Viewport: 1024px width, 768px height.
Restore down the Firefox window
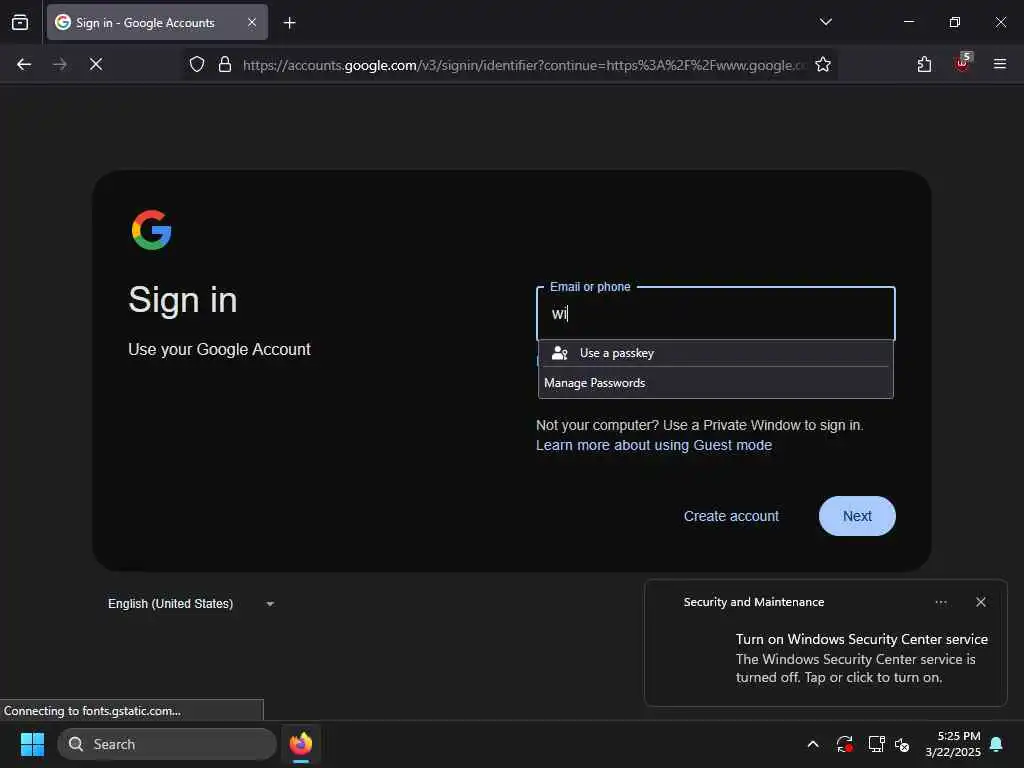coord(954,22)
